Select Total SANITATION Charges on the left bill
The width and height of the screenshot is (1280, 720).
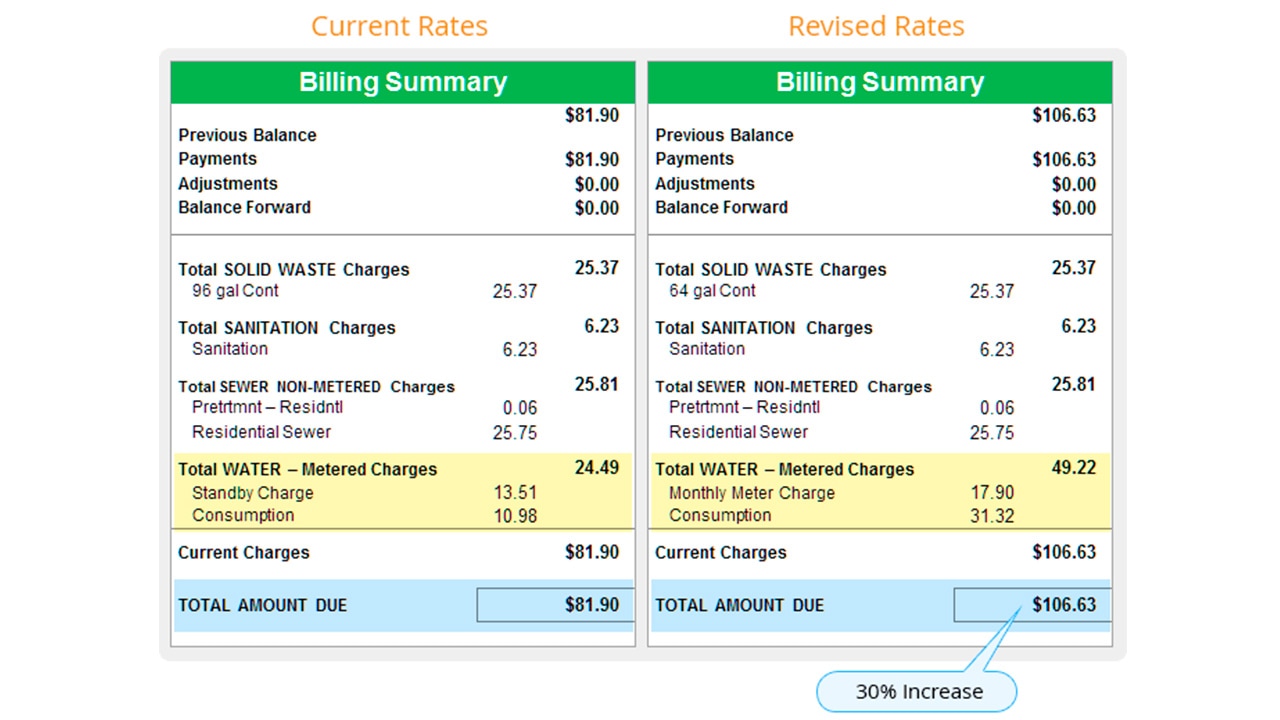click(287, 328)
